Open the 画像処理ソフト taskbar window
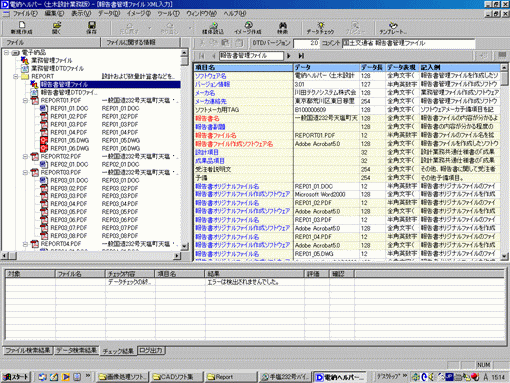The width and height of the screenshot is (510, 383). click(x=123, y=377)
